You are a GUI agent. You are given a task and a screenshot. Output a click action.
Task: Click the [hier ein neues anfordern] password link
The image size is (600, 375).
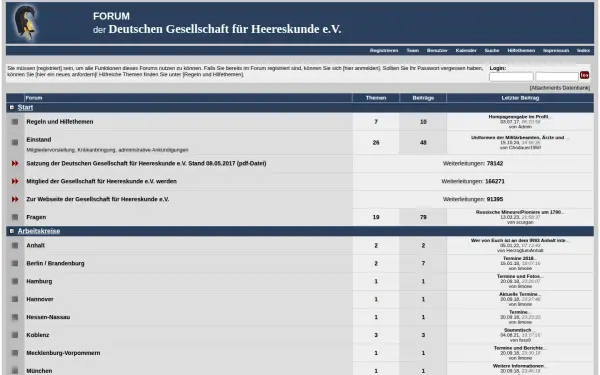[x=66, y=74]
